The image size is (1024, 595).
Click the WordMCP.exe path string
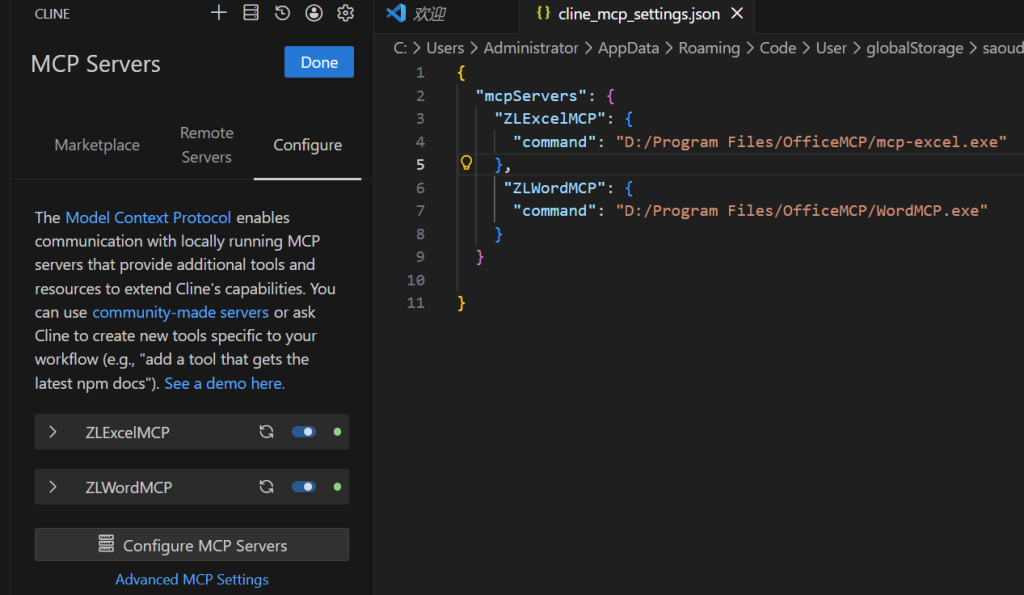pyautogui.click(x=802, y=211)
